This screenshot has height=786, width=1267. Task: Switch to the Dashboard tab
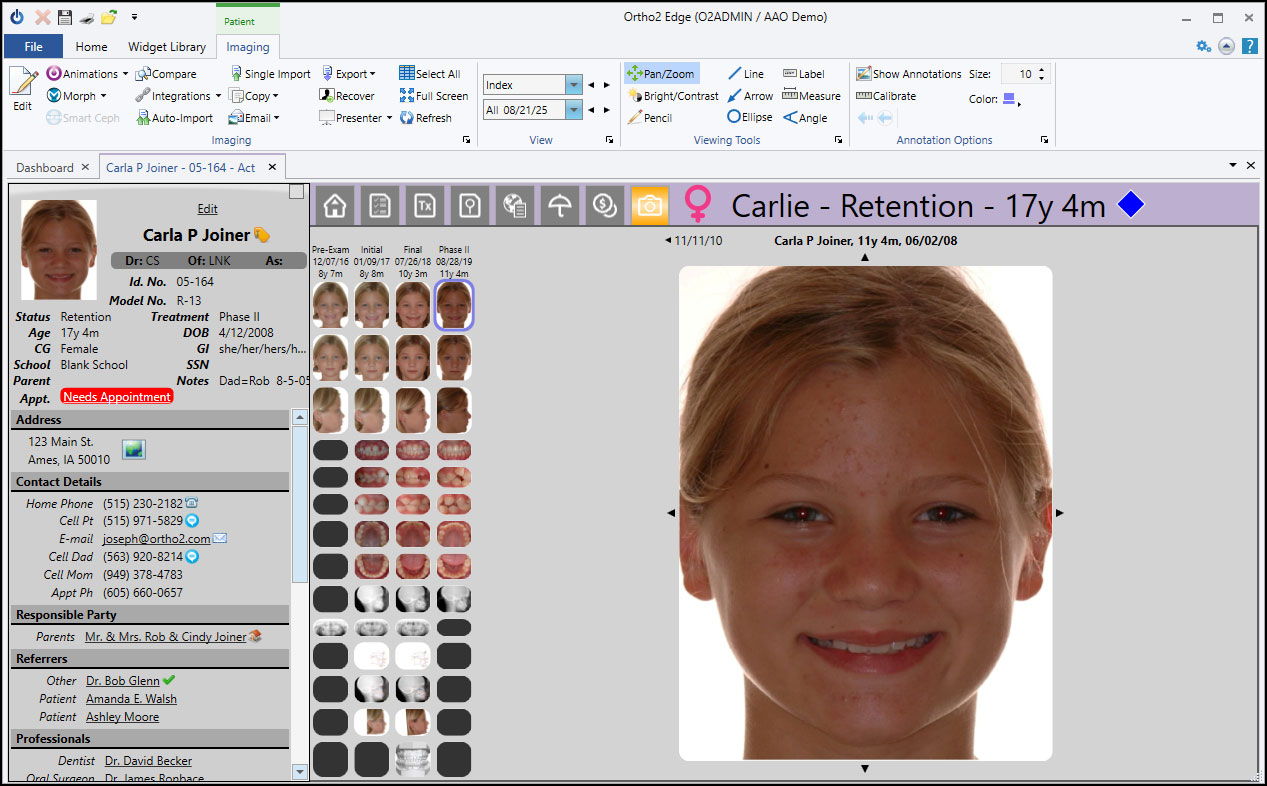point(45,168)
